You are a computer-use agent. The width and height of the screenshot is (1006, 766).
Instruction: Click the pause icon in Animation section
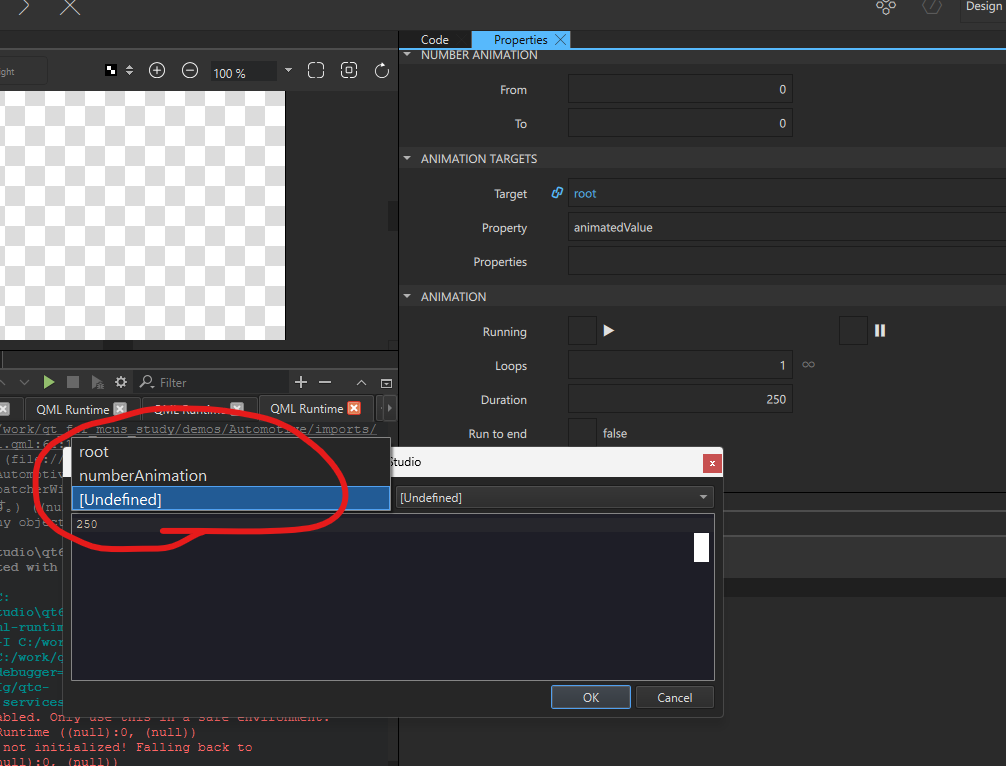tap(880, 330)
